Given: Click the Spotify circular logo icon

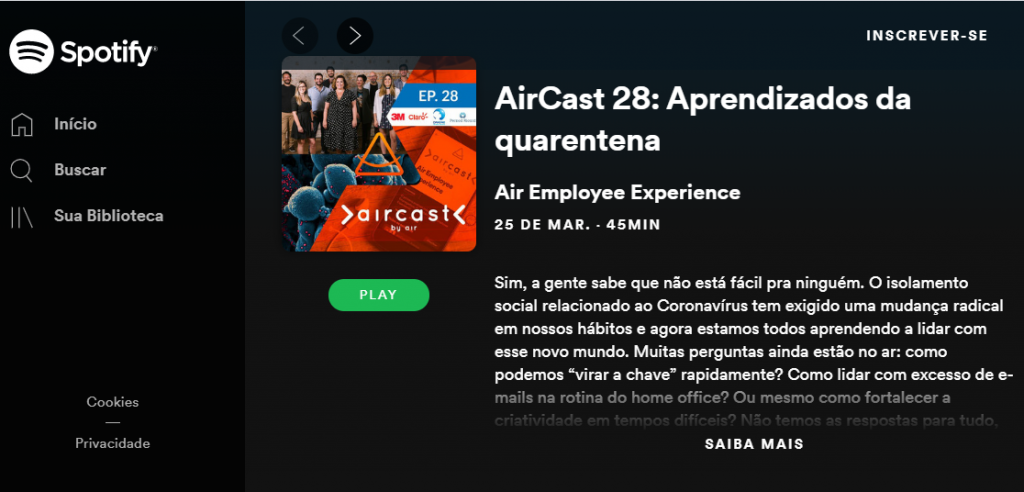Looking at the screenshot, I should coord(31,52).
